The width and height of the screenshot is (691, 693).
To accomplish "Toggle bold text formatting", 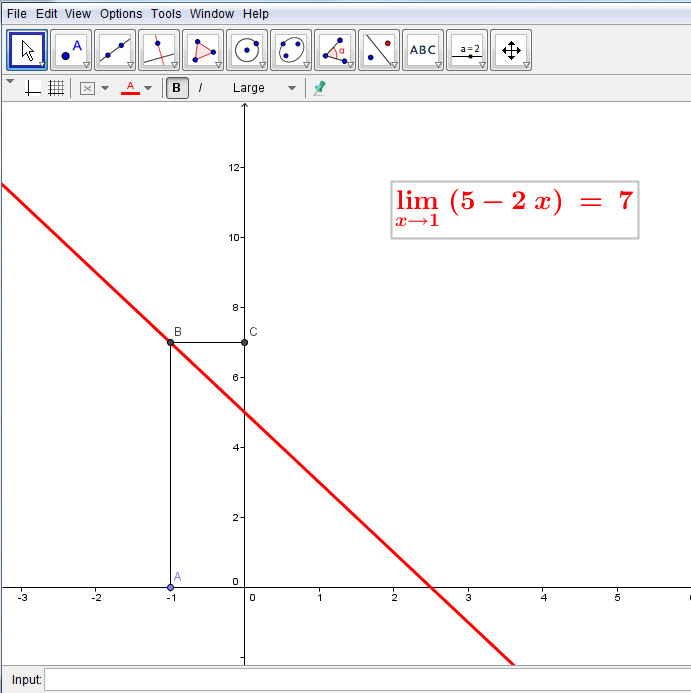I will click(x=177, y=88).
